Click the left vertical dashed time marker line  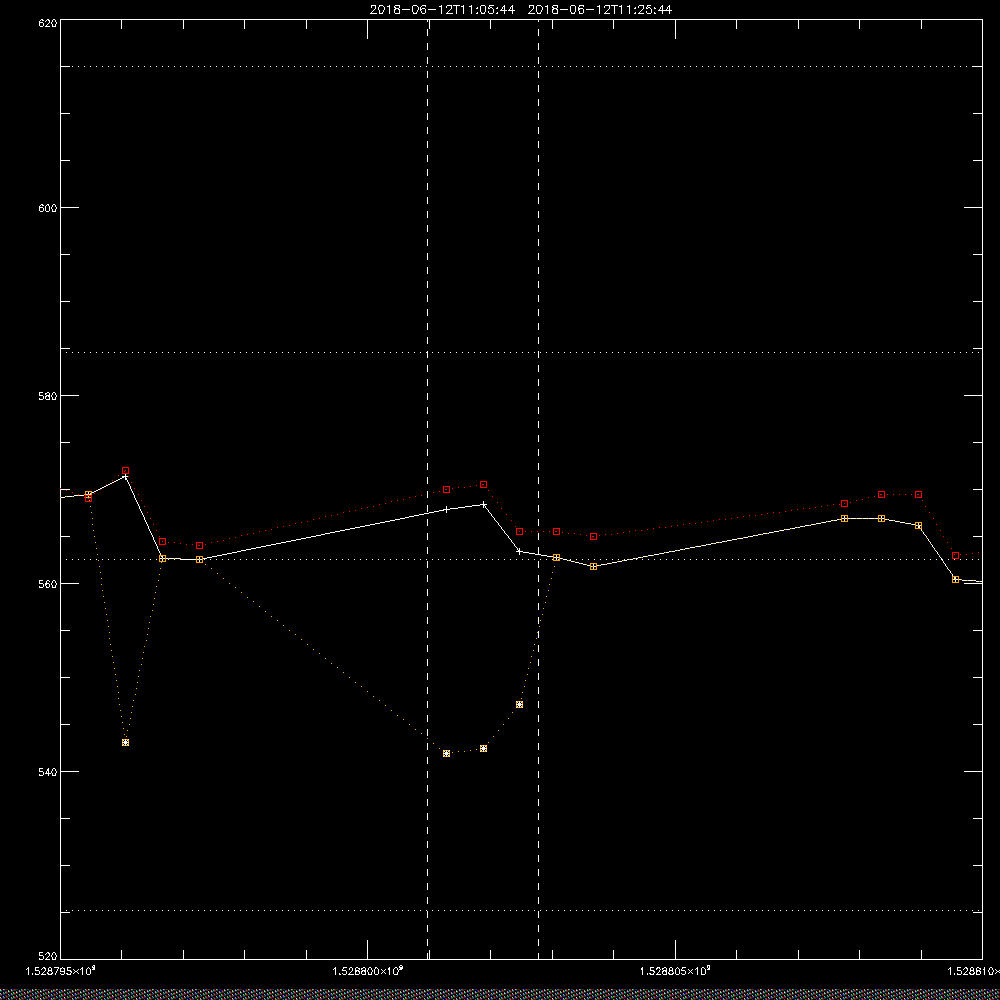(427, 489)
